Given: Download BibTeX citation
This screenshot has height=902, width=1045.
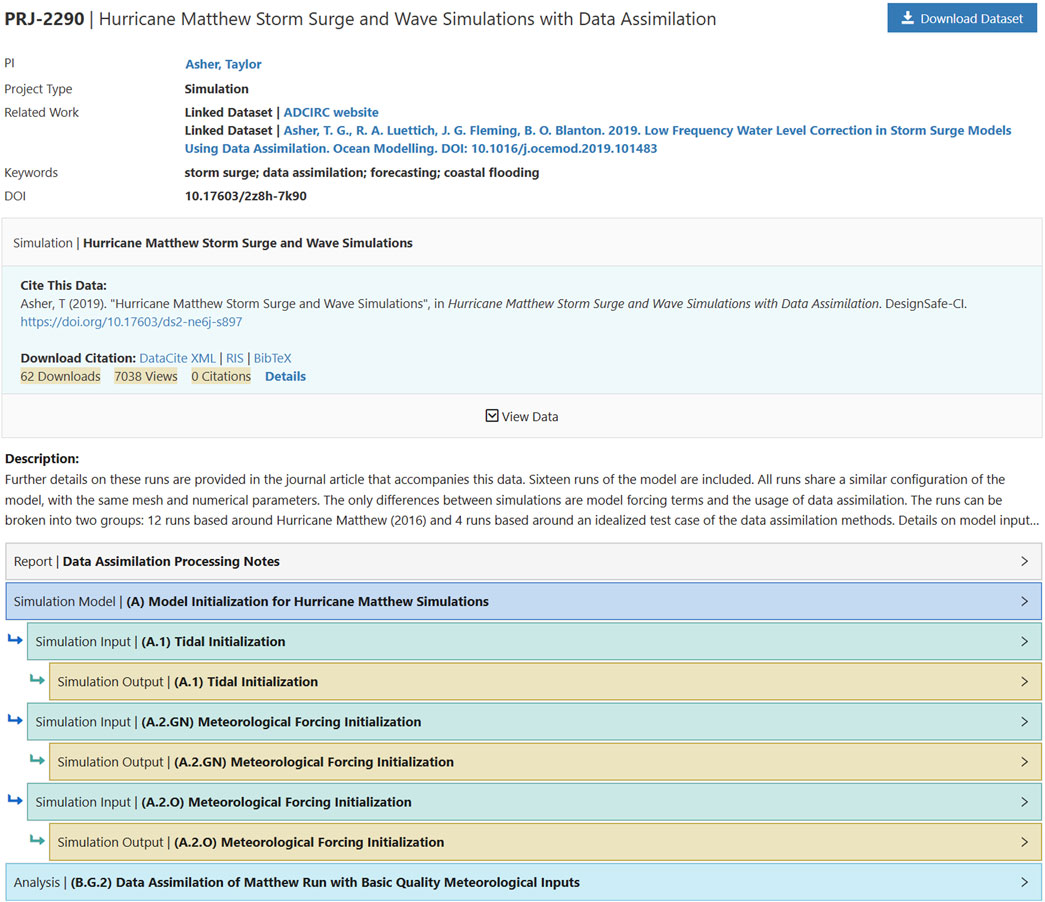Looking at the screenshot, I should 272,358.
